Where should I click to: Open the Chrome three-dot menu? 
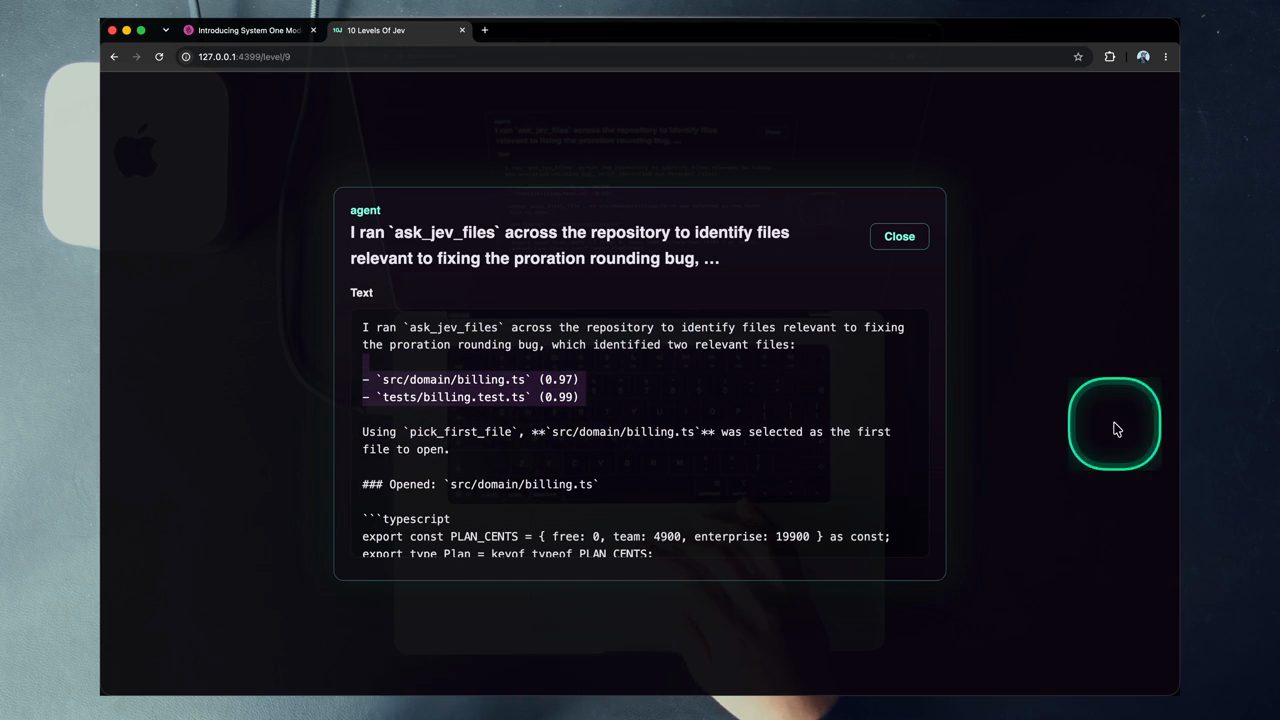click(1165, 57)
